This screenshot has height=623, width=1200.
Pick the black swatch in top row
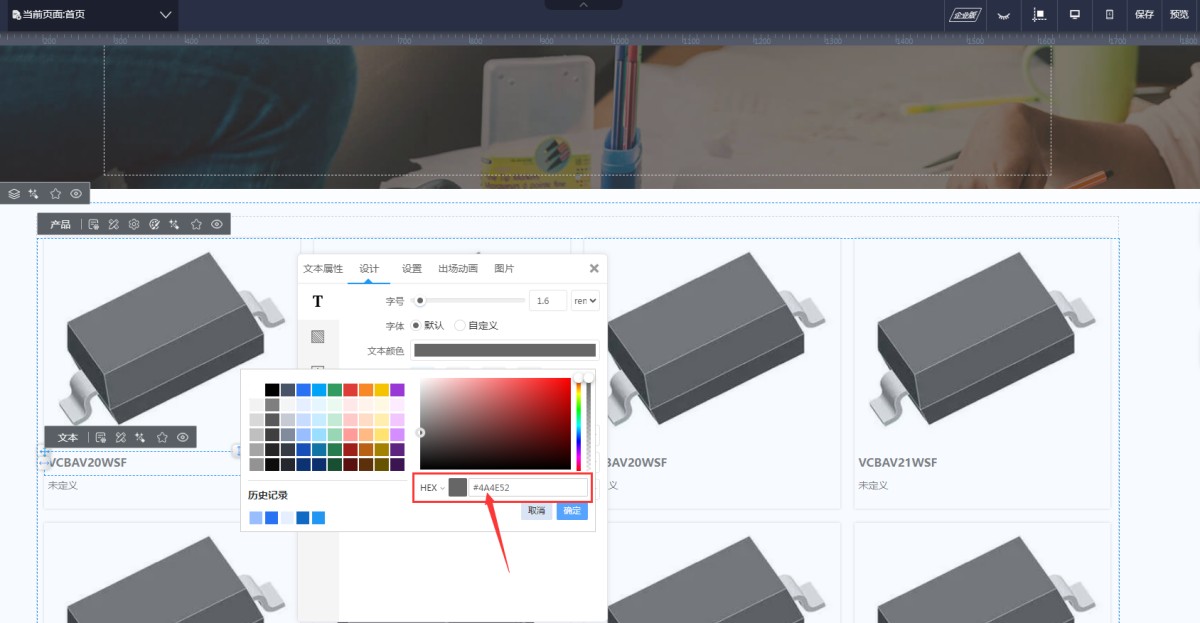[x=272, y=390]
